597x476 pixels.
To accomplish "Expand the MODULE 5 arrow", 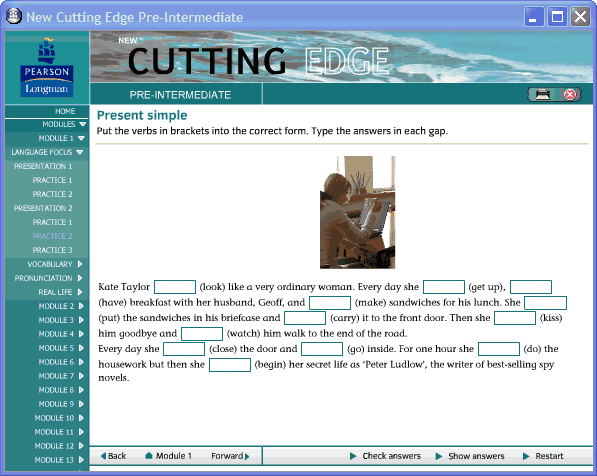I will click(x=81, y=348).
